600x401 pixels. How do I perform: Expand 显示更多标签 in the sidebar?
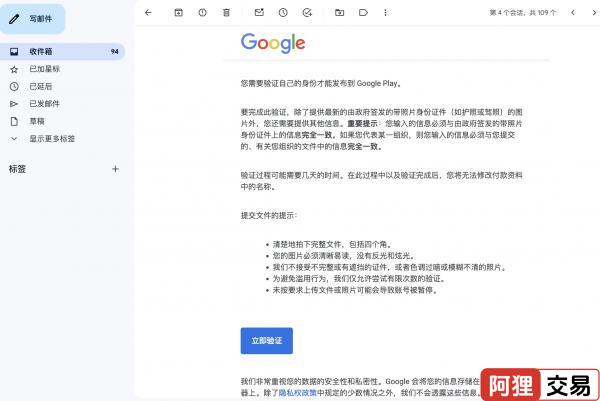[x=52, y=139]
